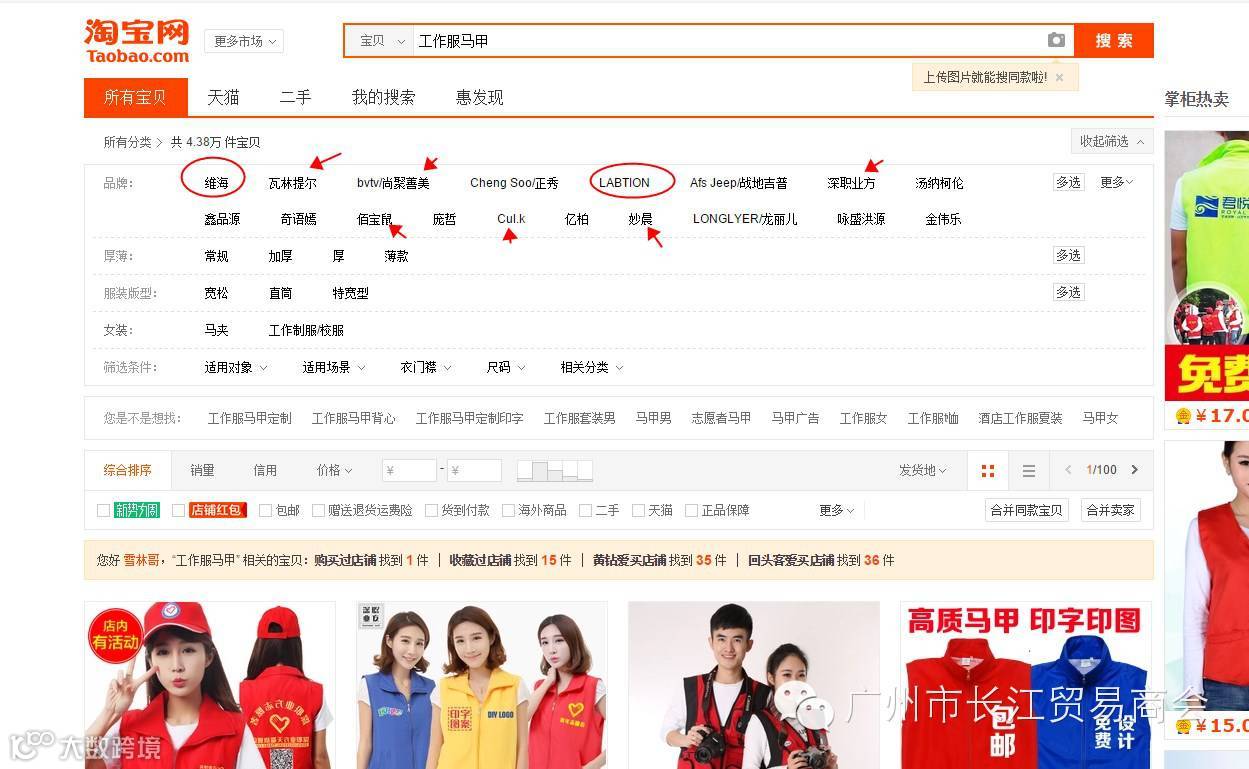
Task: Open the 更多市场 dropdown
Action: coord(244,41)
